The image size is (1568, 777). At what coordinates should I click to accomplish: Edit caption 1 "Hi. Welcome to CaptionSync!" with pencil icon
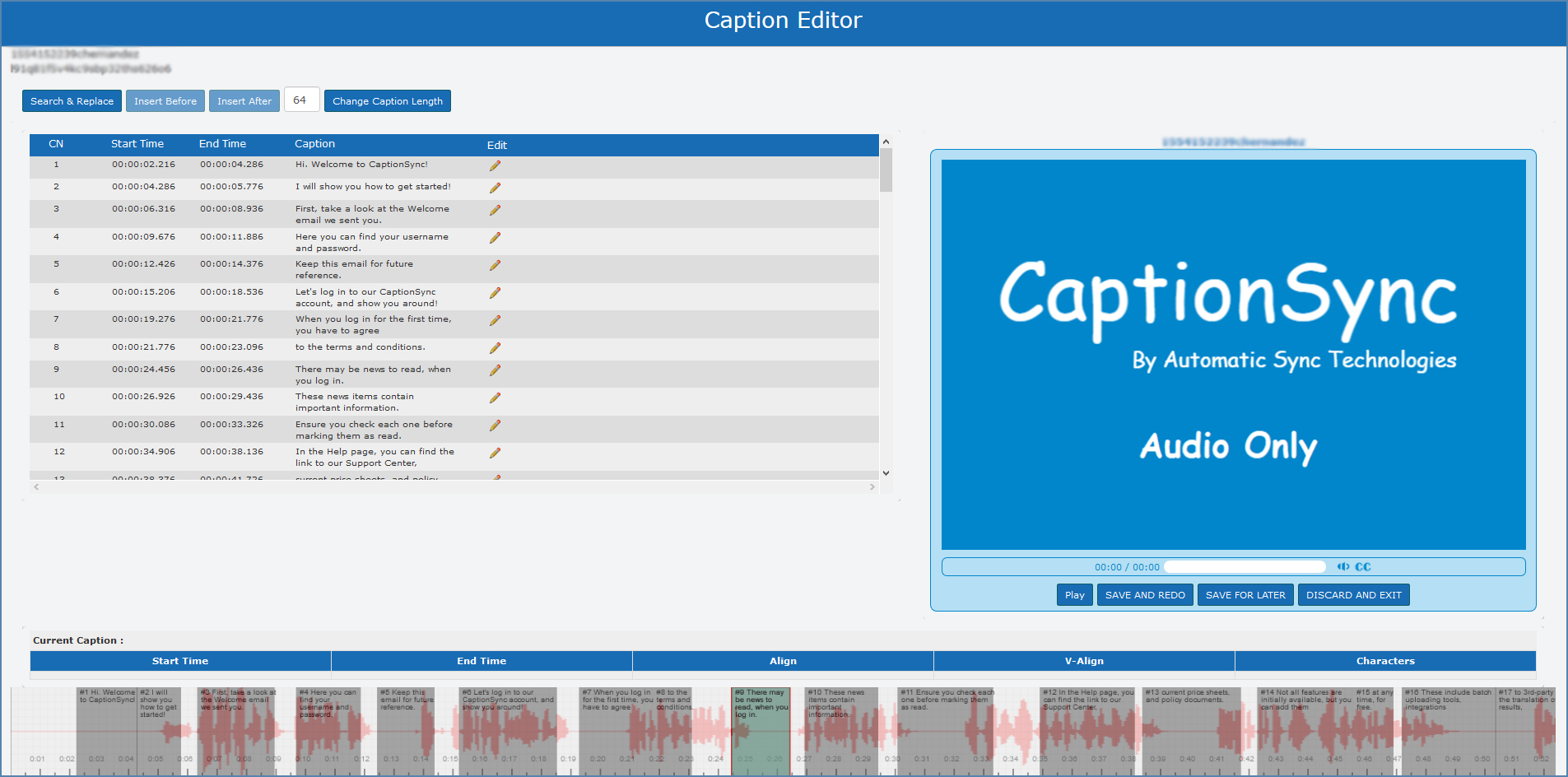coord(495,165)
